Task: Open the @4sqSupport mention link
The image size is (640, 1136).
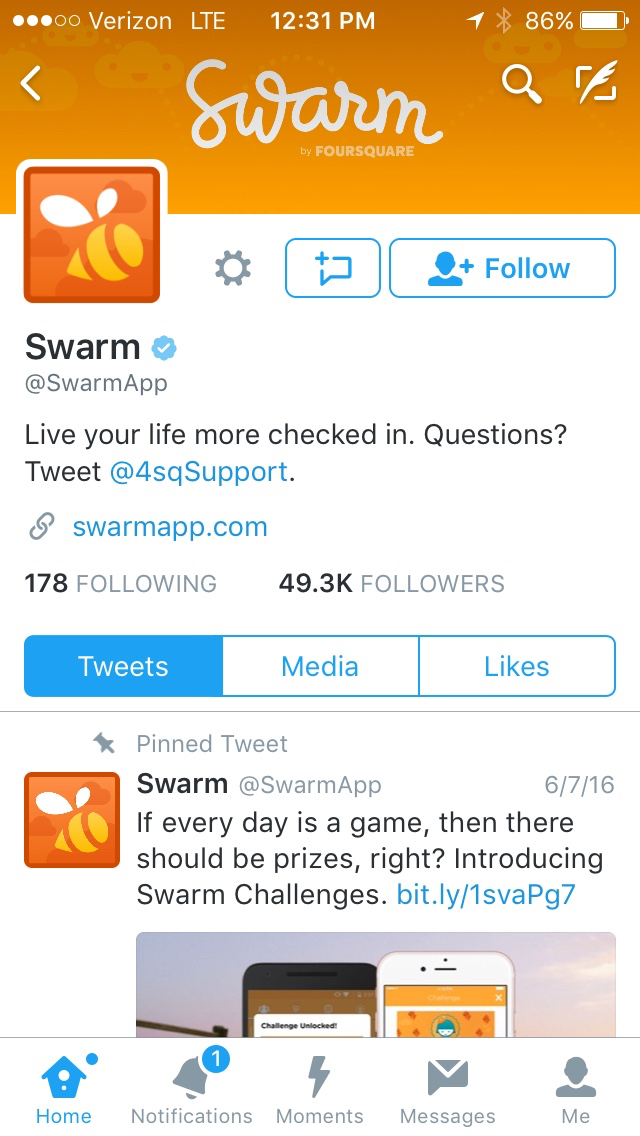Action: pos(199,472)
